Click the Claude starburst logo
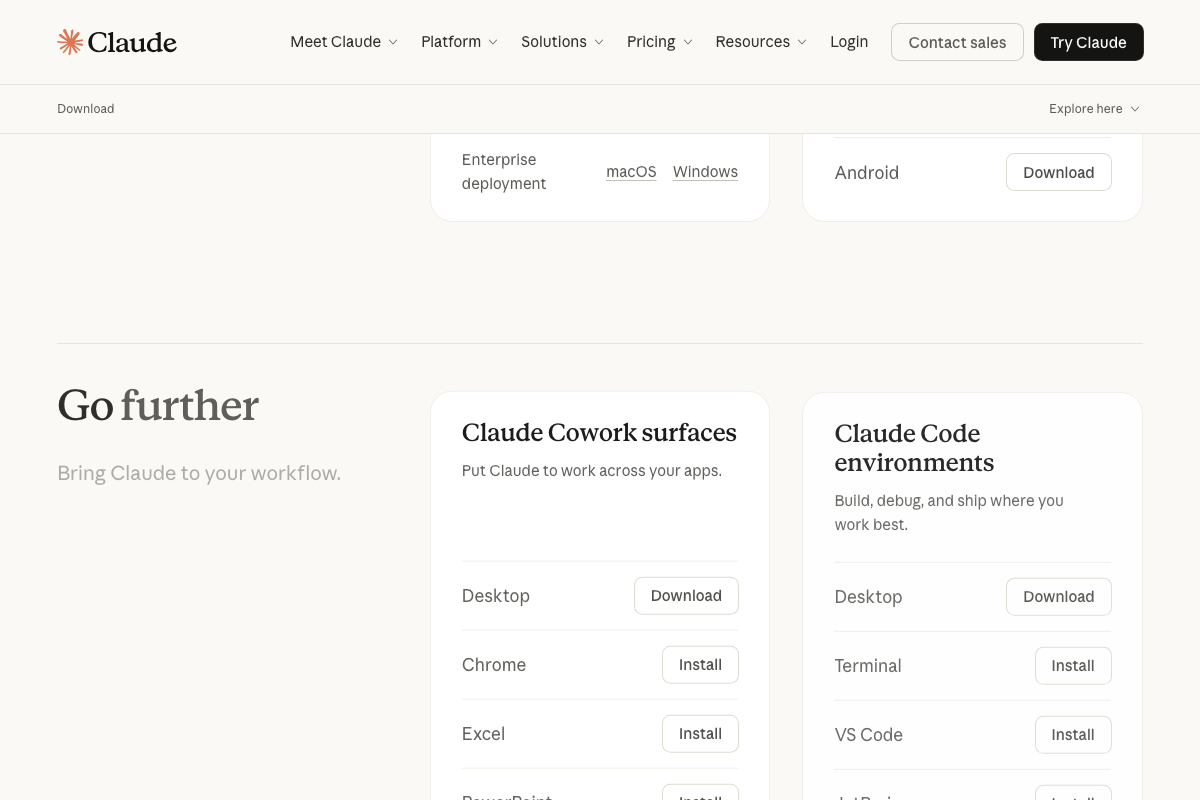Viewport: 1200px width, 800px height. click(70, 42)
